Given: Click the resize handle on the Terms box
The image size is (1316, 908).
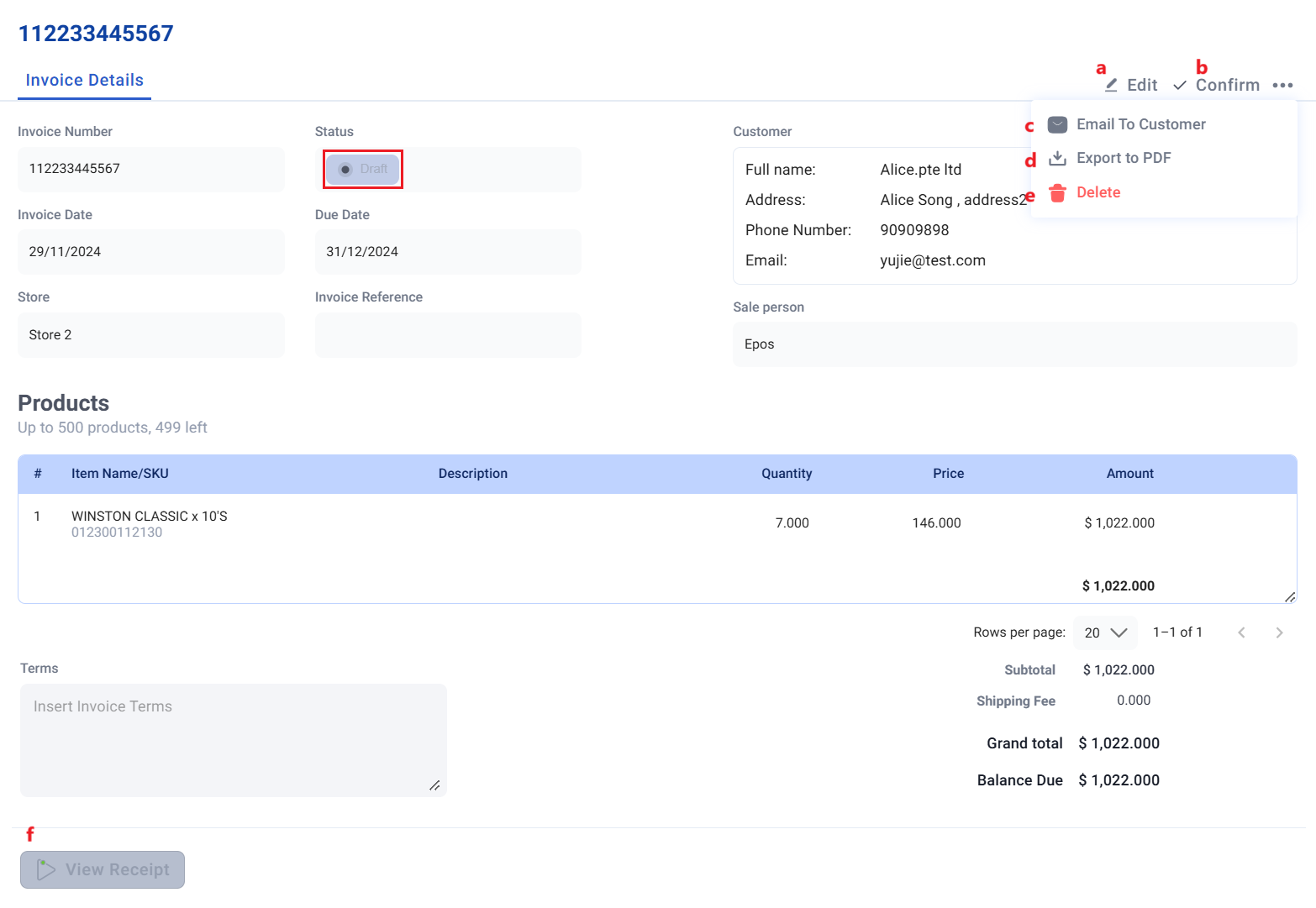Looking at the screenshot, I should 436,786.
